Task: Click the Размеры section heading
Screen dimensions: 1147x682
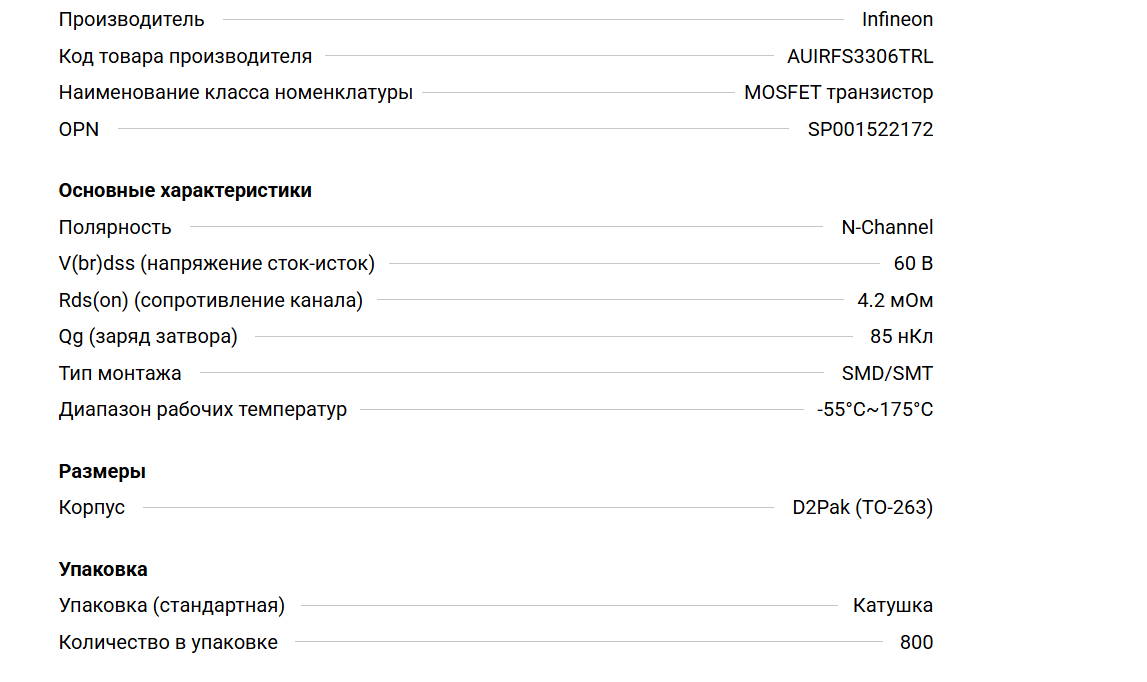Action: [x=102, y=472]
